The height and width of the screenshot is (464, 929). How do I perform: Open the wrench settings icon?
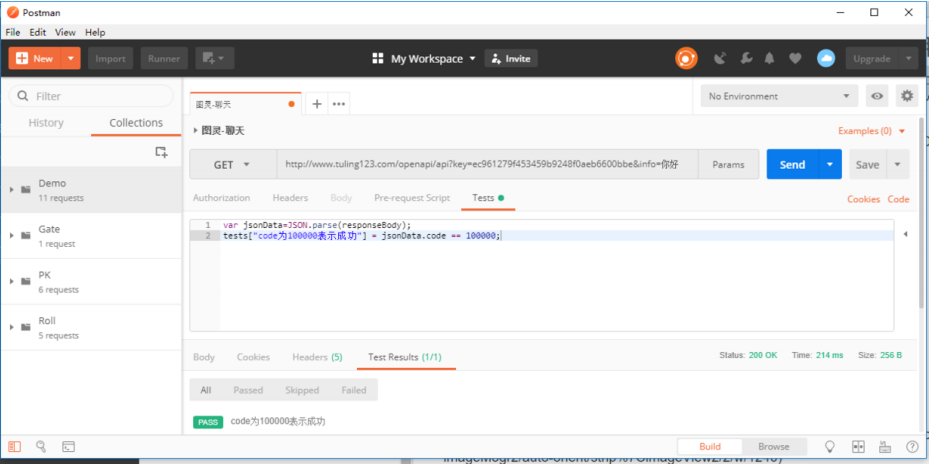click(x=747, y=58)
